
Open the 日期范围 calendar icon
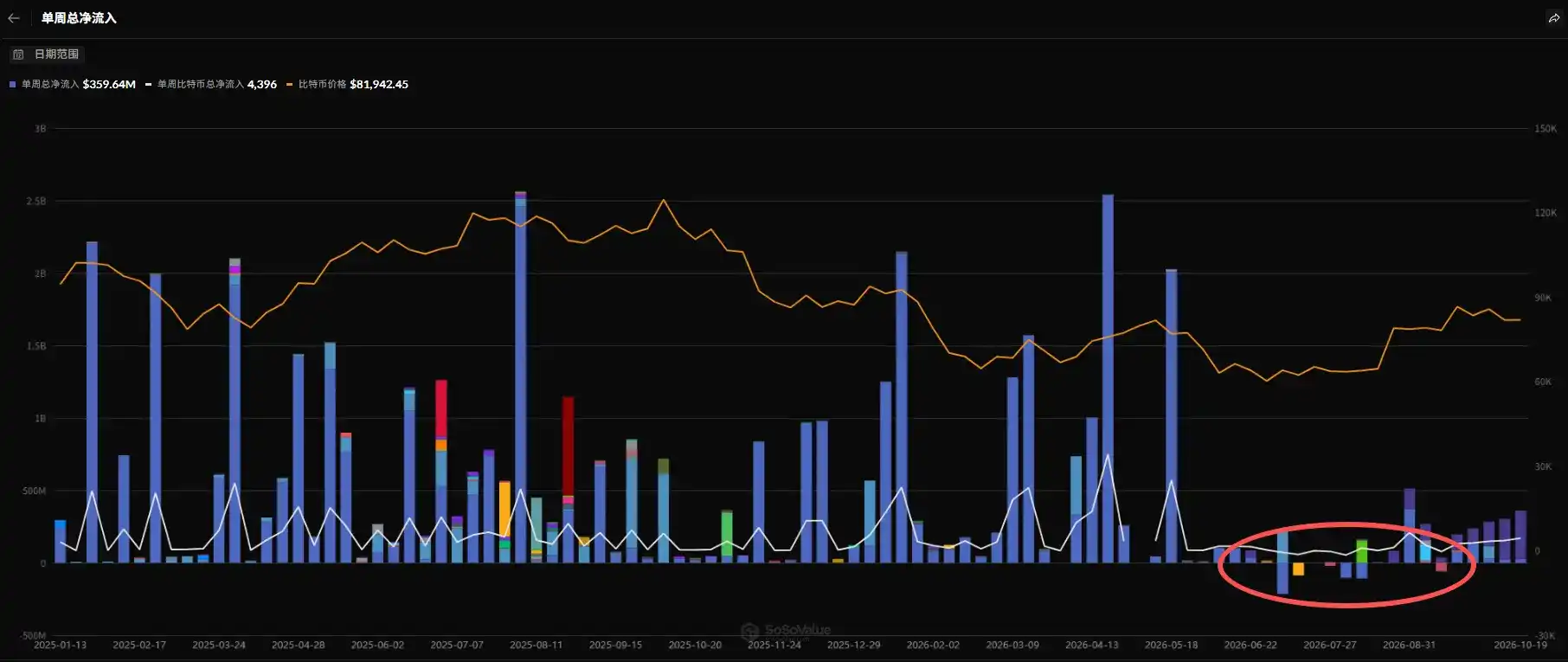click(x=18, y=55)
